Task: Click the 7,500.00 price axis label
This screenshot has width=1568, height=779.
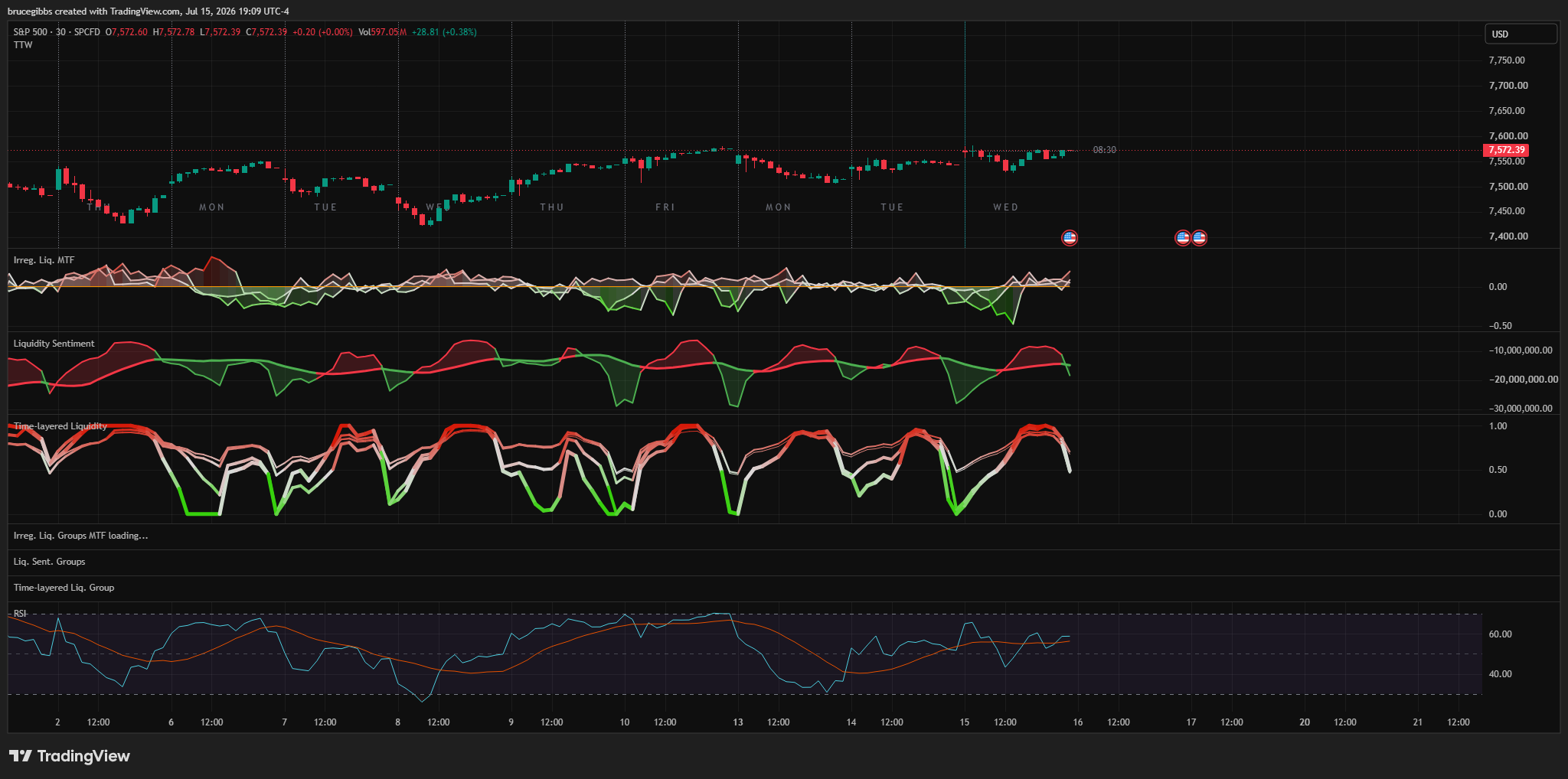Action: [x=1508, y=187]
